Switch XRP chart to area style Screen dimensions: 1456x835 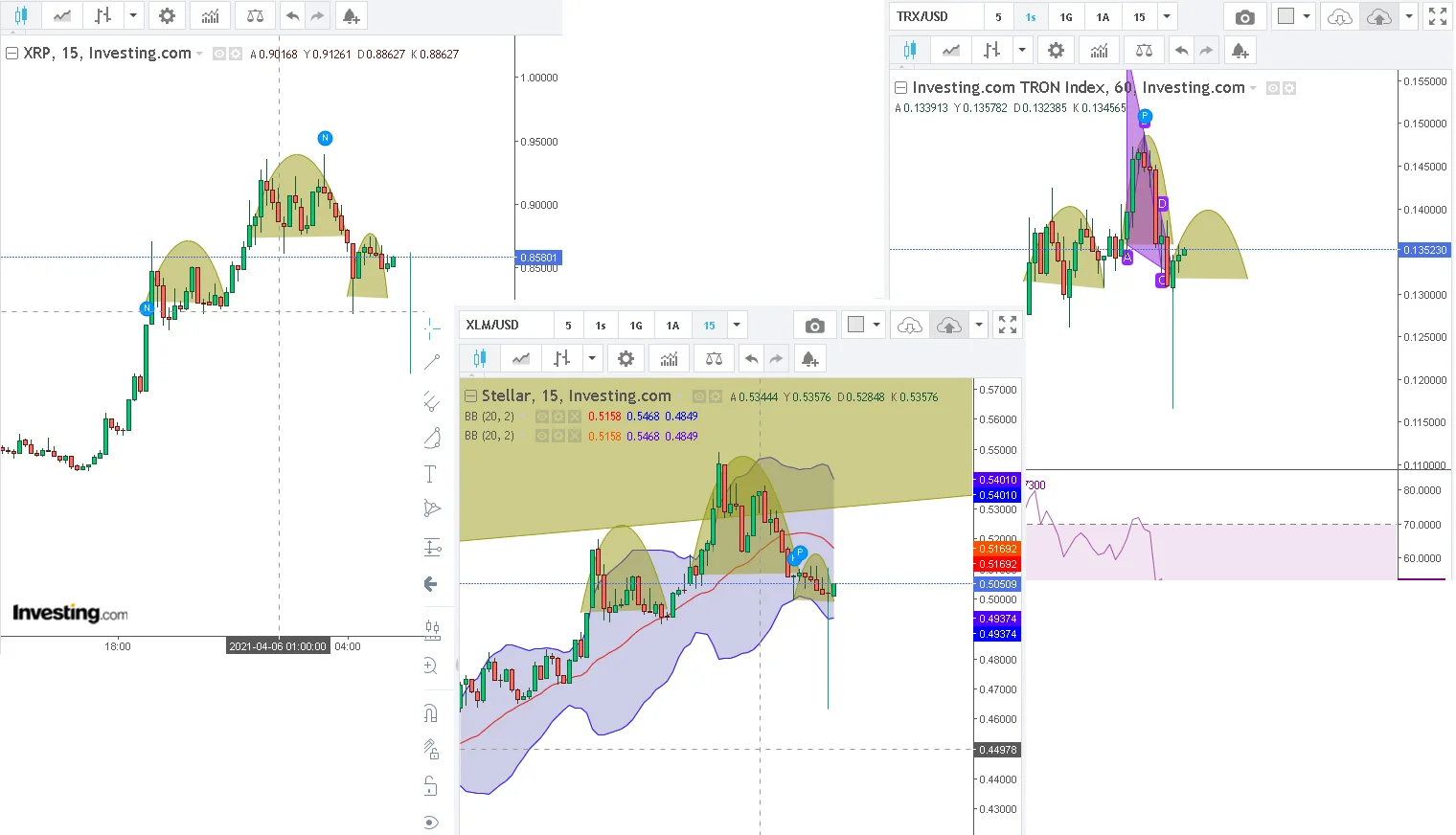[x=62, y=16]
